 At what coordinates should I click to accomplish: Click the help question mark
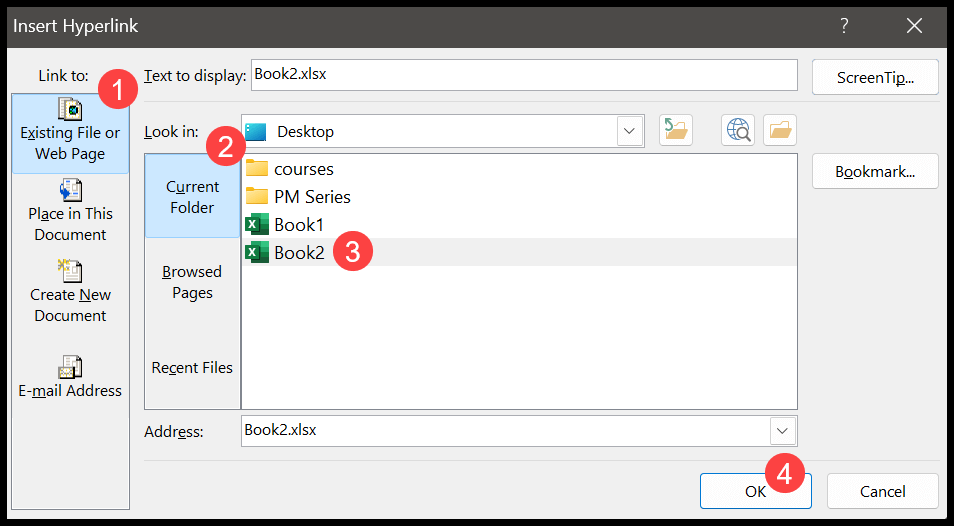[844, 26]
